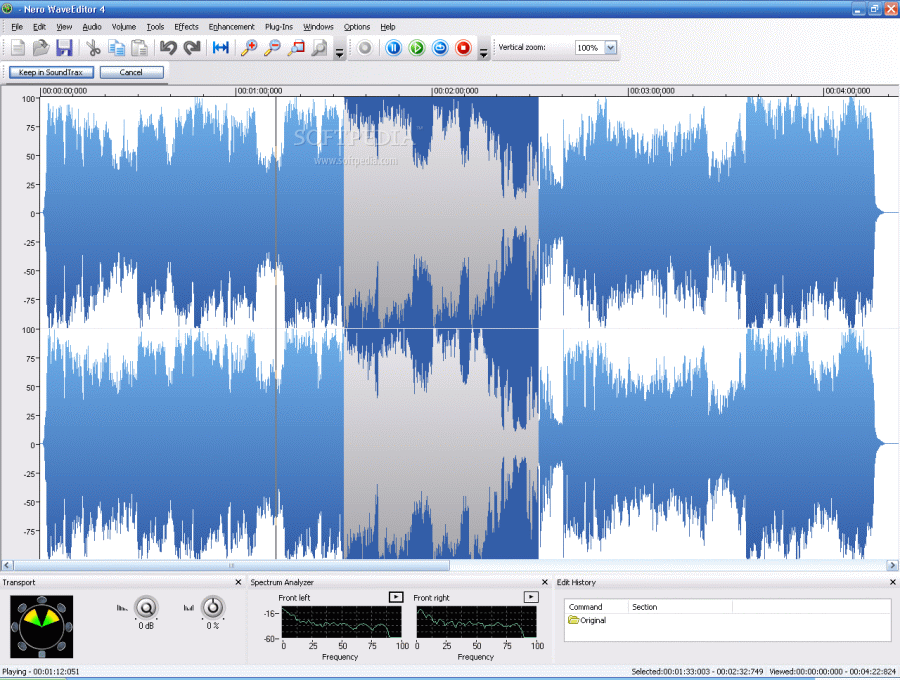900x680 pixels.
Task: Click the Front right spectrum options button
Action: [531, 597]
